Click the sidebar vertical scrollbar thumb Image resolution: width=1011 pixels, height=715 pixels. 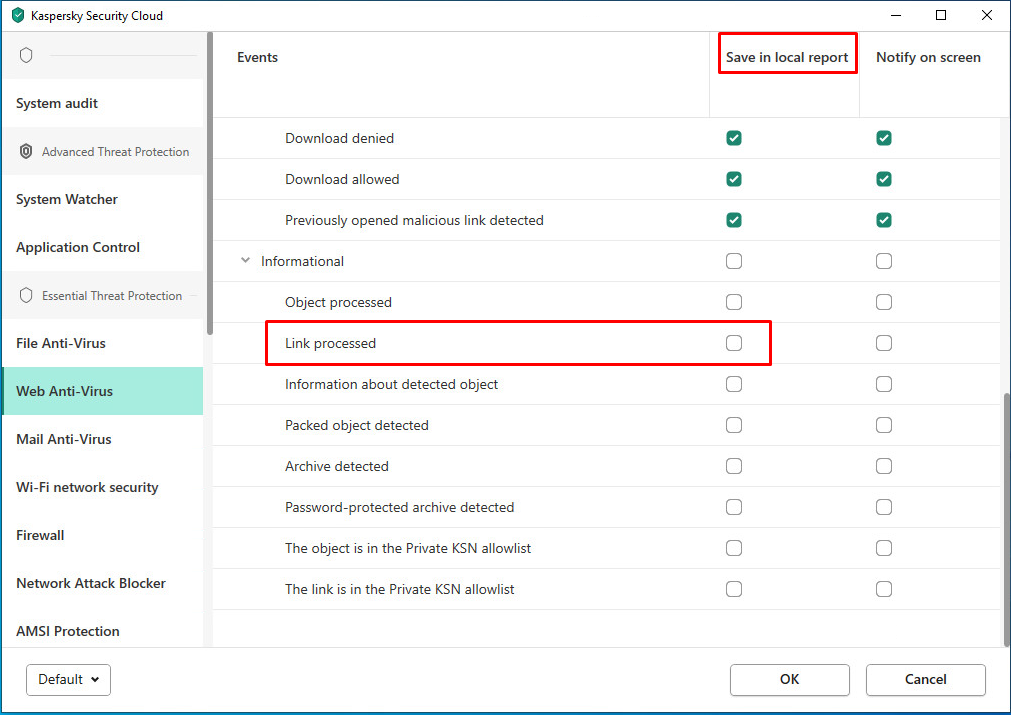[x=210, y=183]
